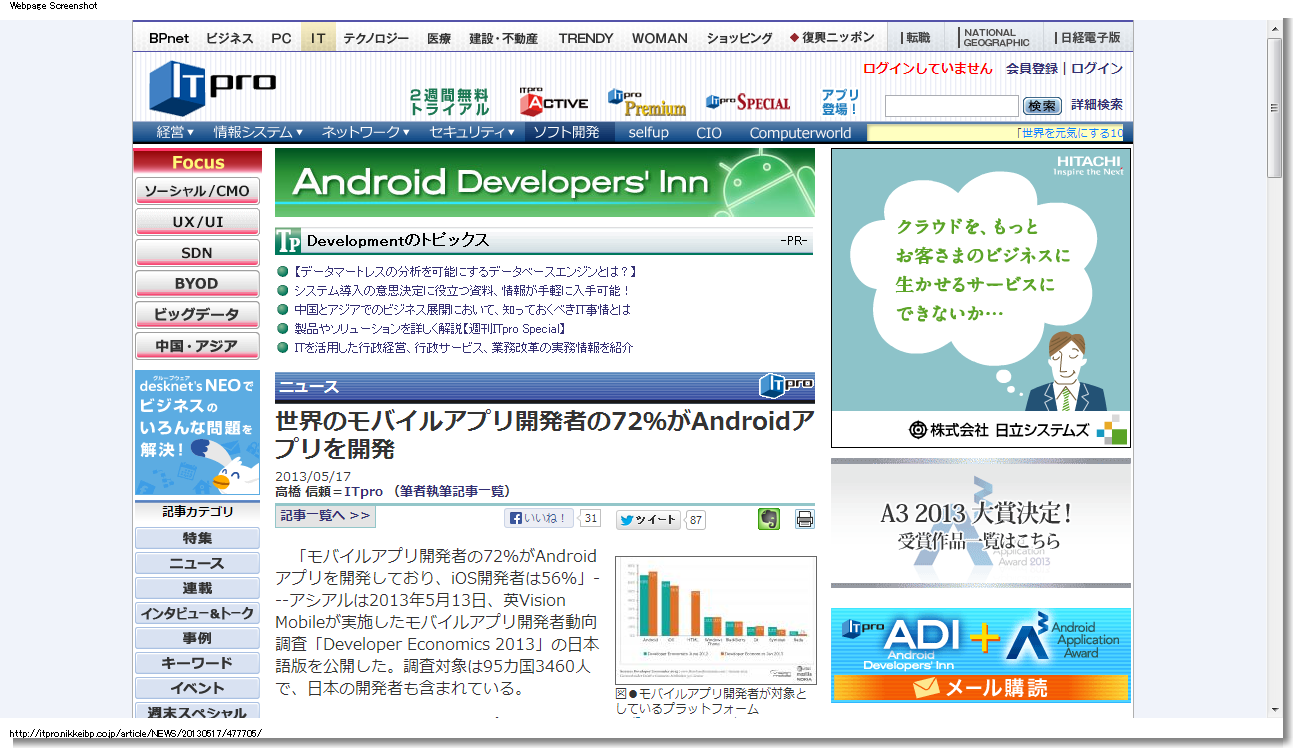Select WOMAN in the top bar

point(660,38)
